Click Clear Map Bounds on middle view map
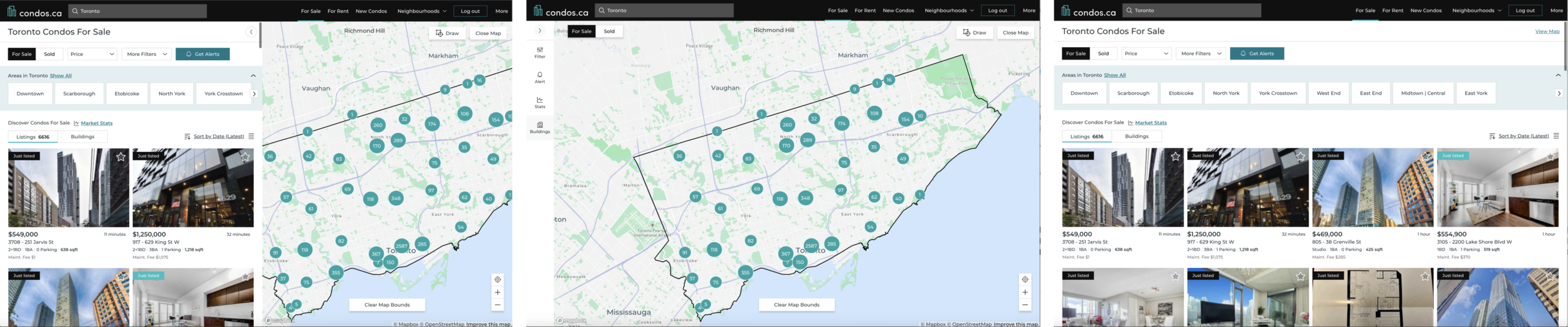This screenshot has height=327, width=1568. click(x=797, y=305)
